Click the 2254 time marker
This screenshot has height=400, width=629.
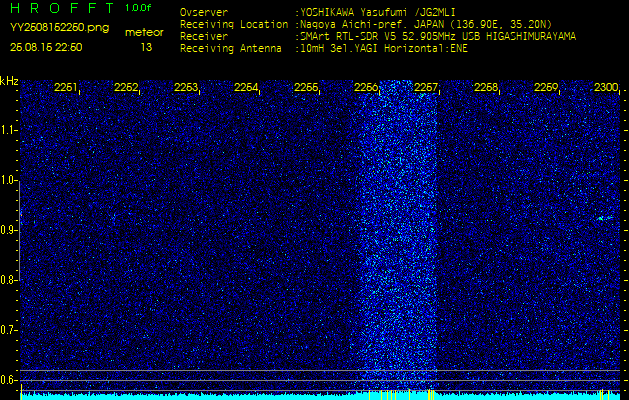pyautogui.click(x=246, y=87)
